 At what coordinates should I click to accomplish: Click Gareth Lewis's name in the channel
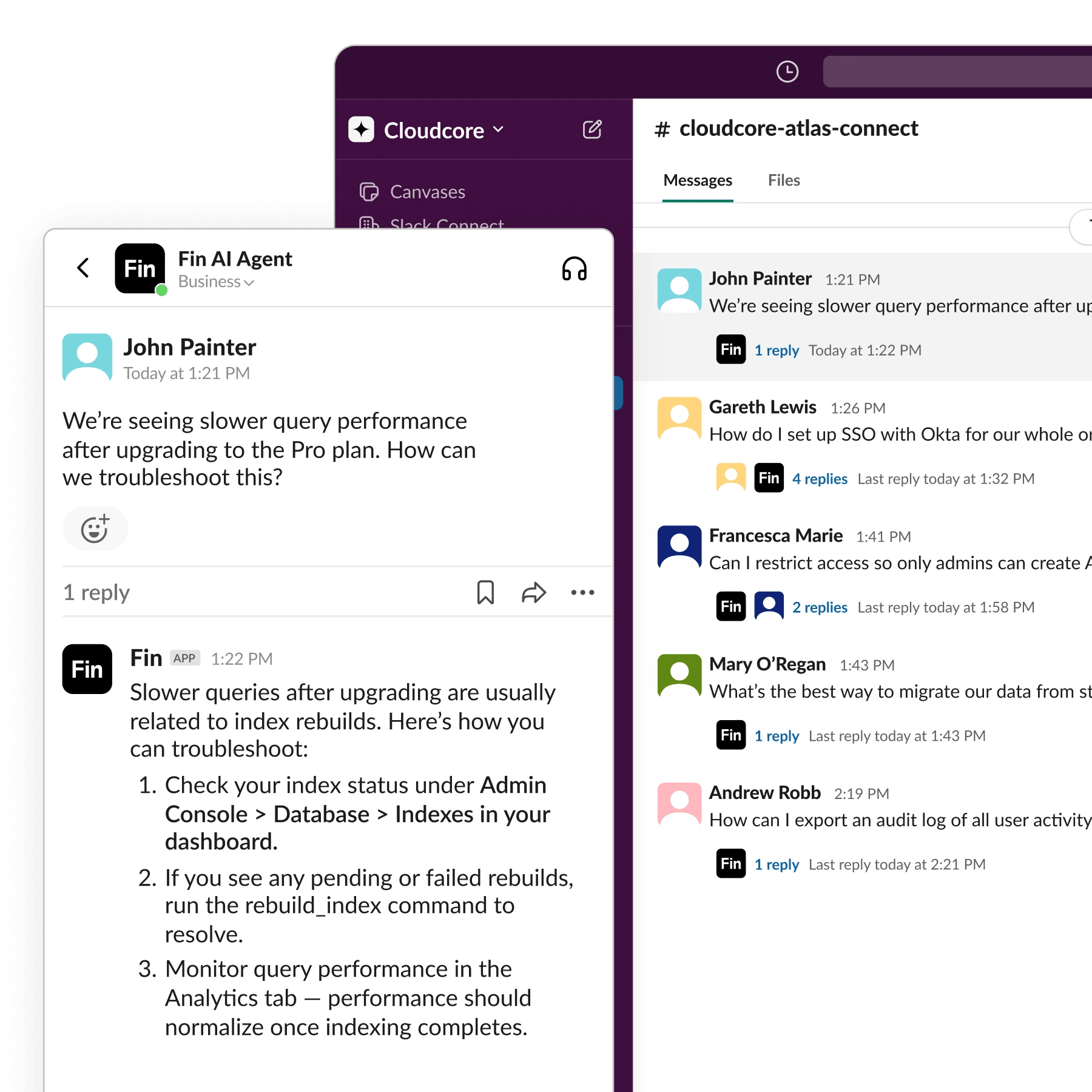point(763,407)
